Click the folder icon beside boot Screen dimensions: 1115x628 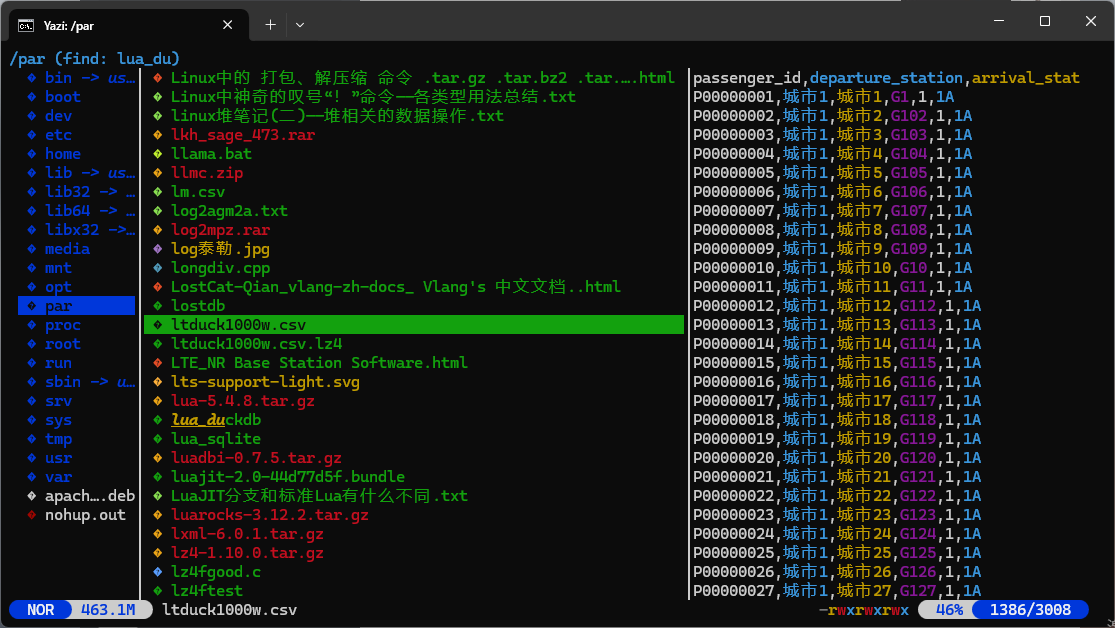coord(31,97)
